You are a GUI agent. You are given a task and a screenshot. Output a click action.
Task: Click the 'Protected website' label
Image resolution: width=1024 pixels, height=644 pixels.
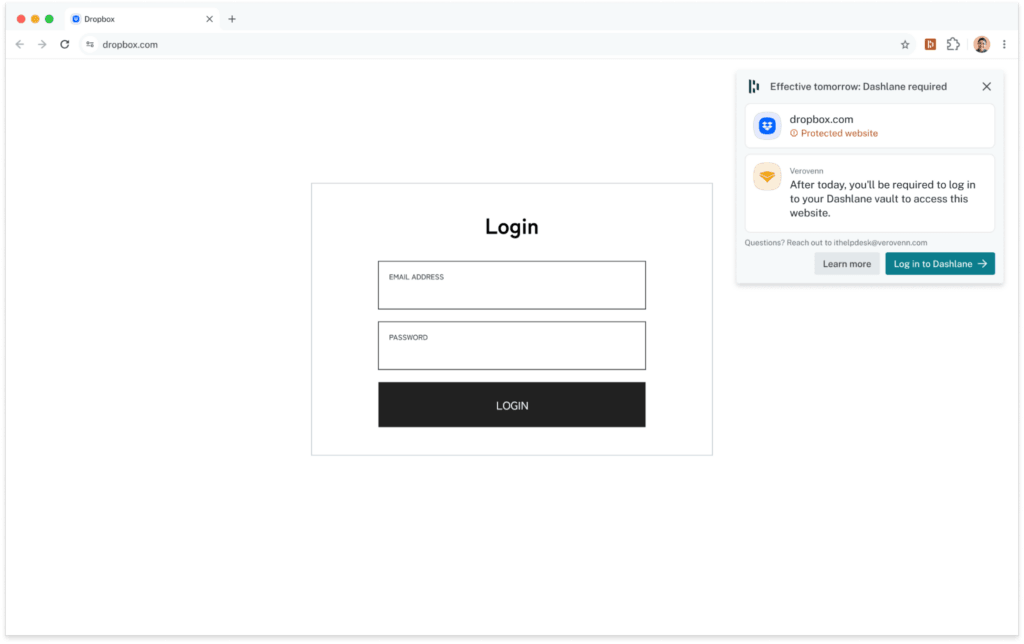[839, 133]
